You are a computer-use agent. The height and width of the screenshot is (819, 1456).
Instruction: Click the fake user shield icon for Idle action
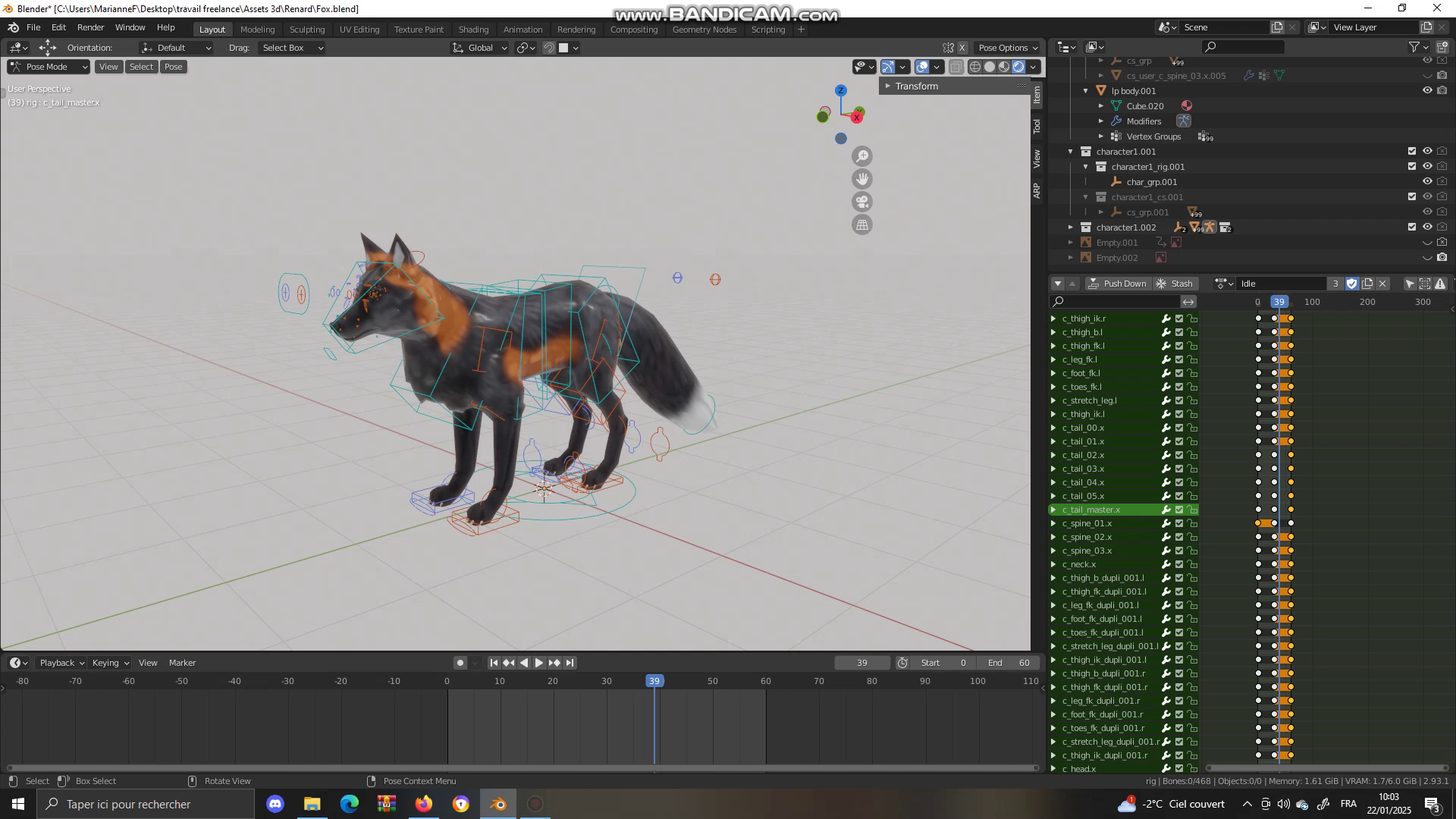click(1351, 284)
